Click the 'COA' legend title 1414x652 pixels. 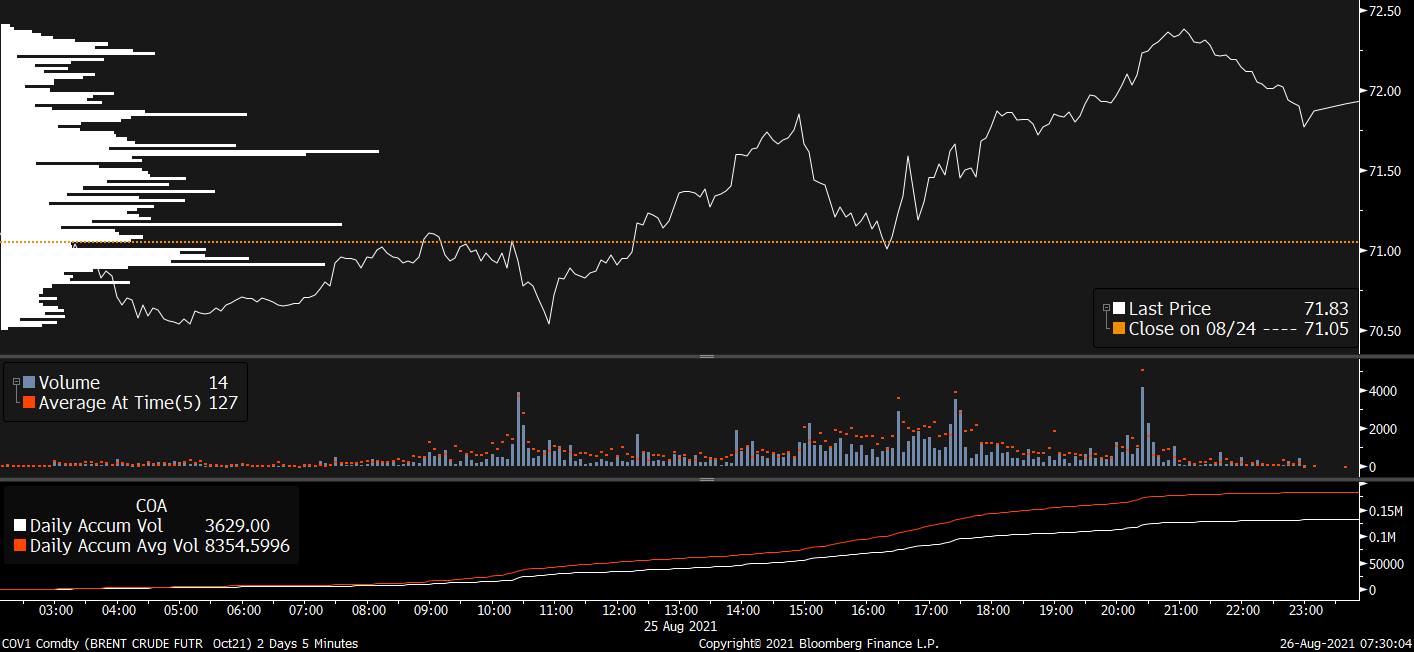(151, 506)
